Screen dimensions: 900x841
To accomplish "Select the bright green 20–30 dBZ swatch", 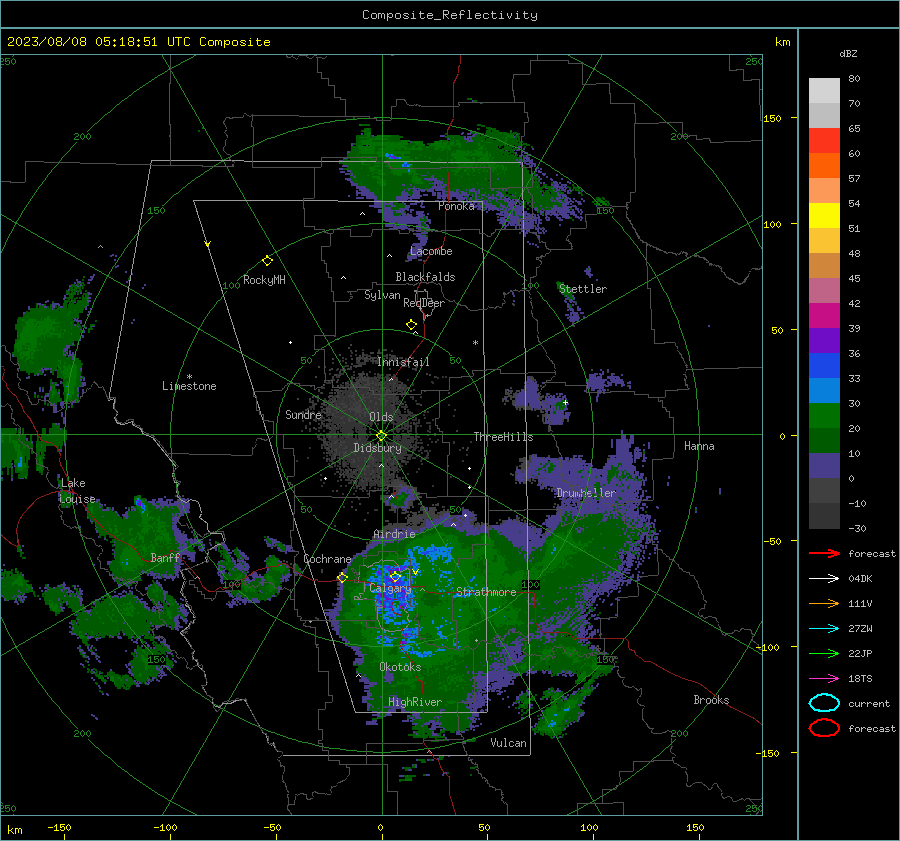I will (x=824, y=416).
